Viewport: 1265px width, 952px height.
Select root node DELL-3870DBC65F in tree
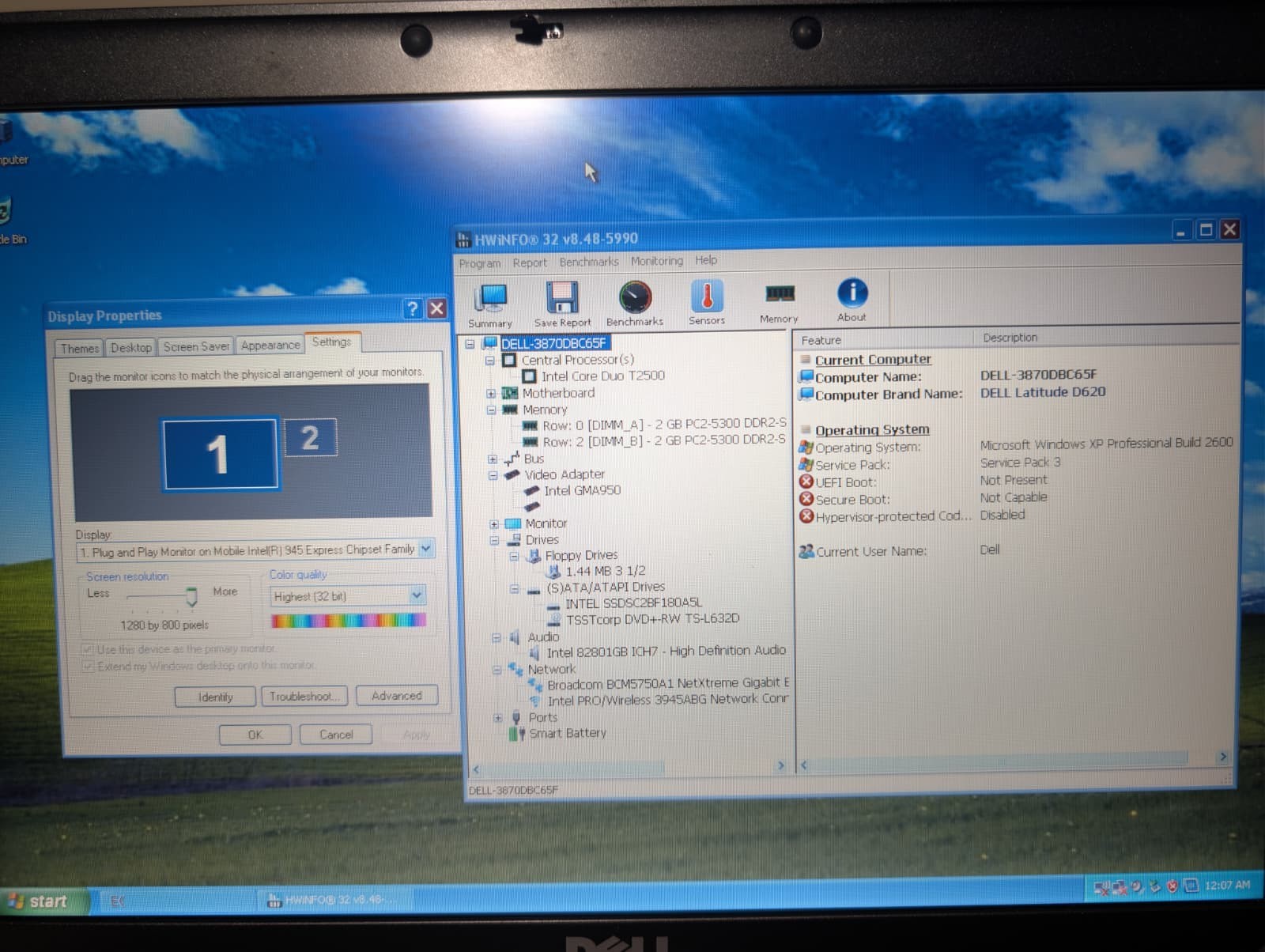(x=554, y=343)
